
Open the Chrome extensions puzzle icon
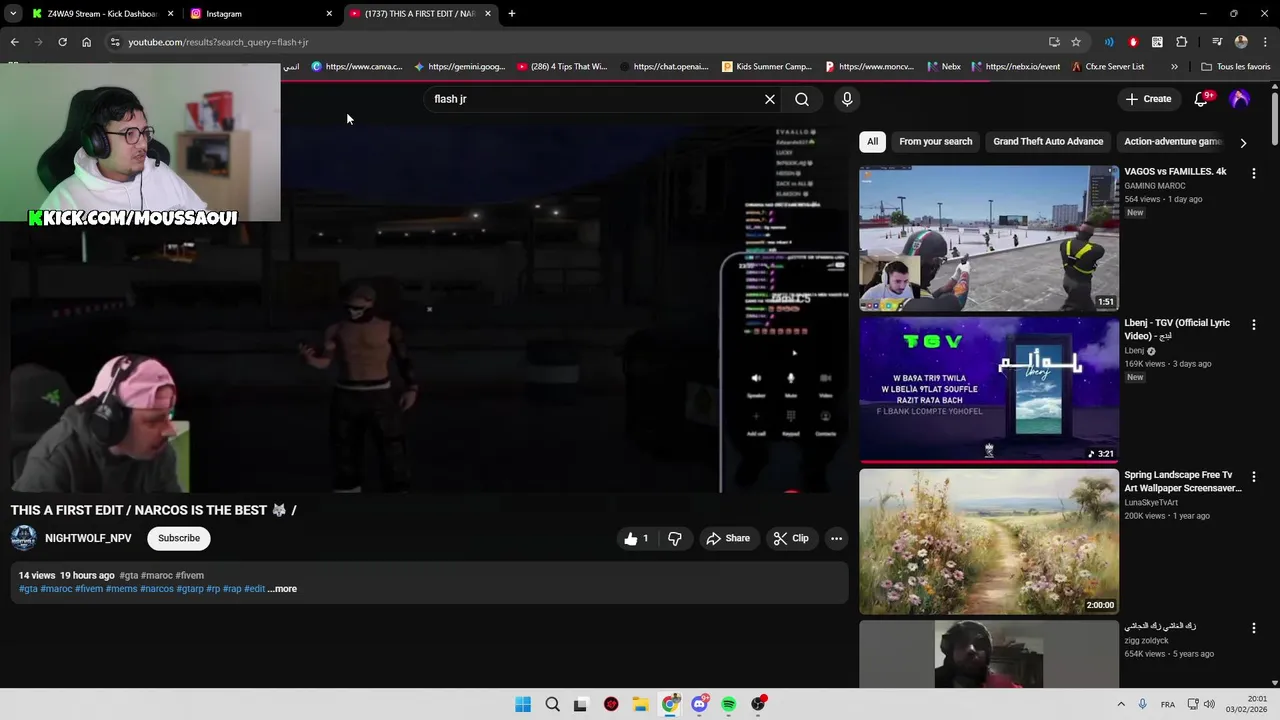coord(1181,42)
